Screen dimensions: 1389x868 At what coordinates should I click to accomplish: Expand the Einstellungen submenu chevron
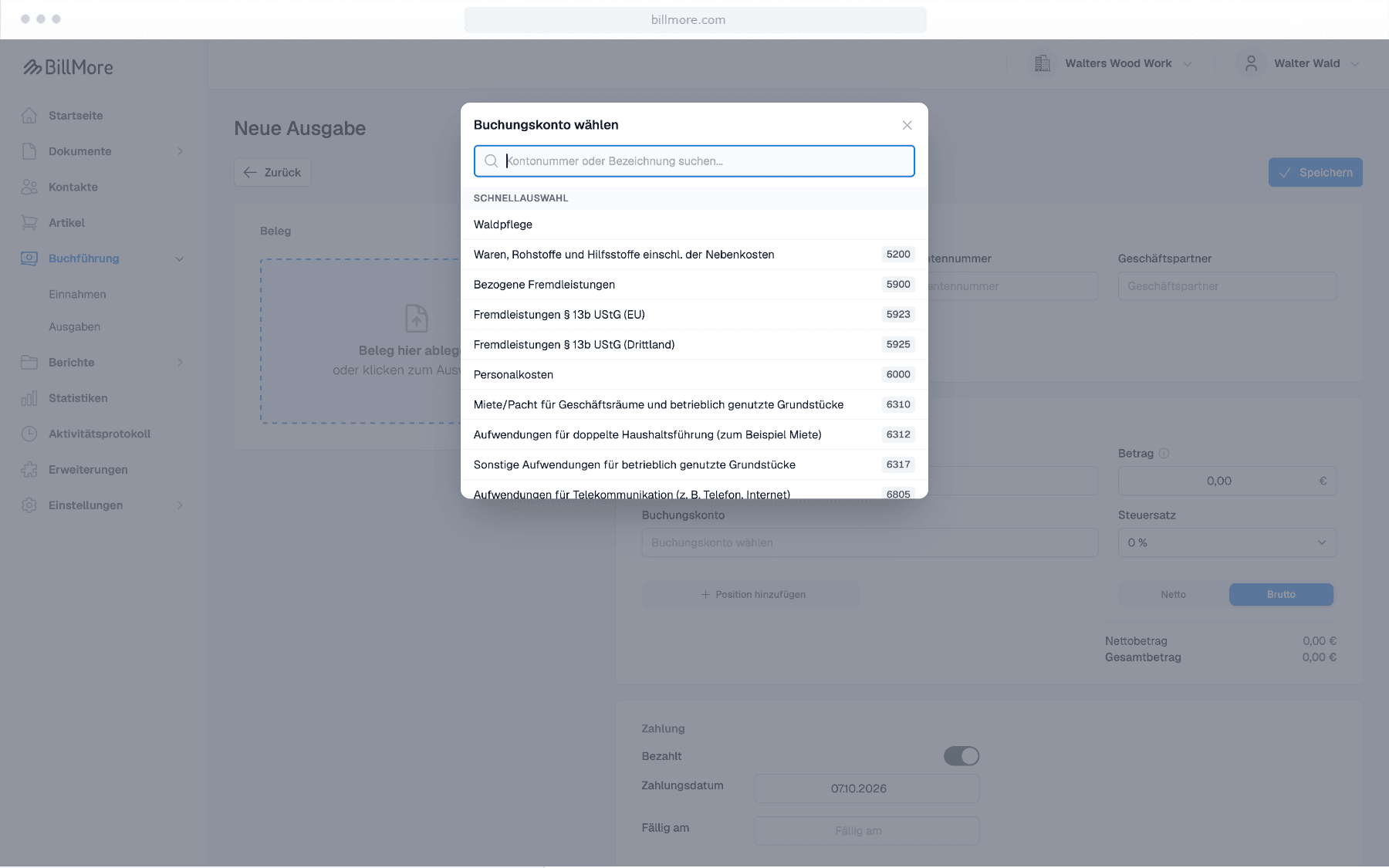180,505
